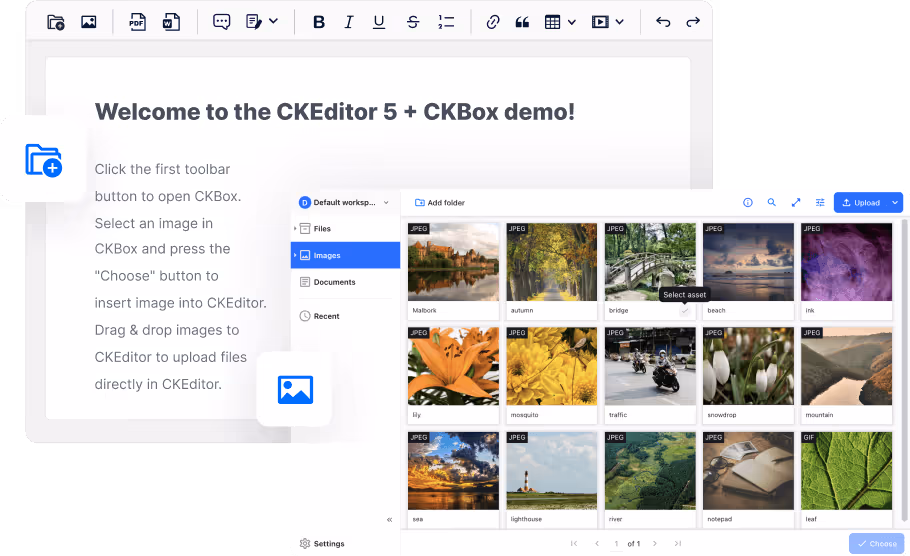This screenshot has height=556, width=910.
Task: Insert a link using the link icon
Action: pos(492,22)
